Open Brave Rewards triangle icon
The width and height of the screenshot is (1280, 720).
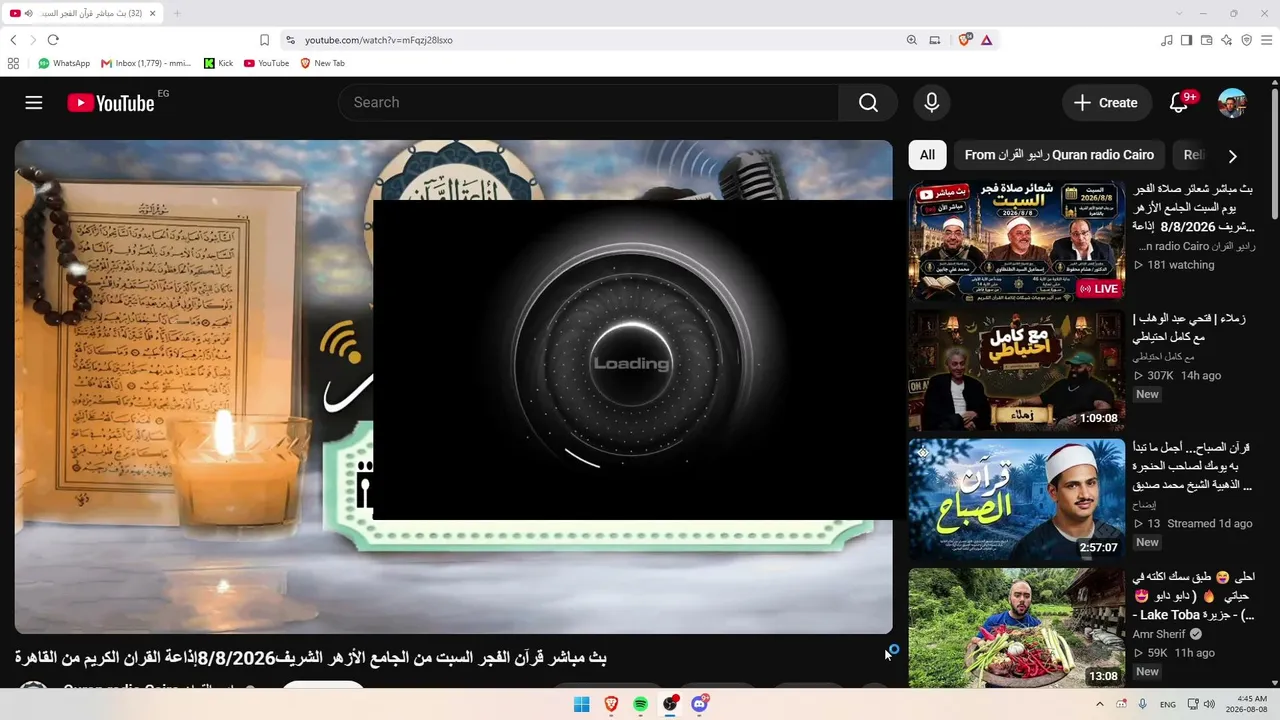[986, 40]
